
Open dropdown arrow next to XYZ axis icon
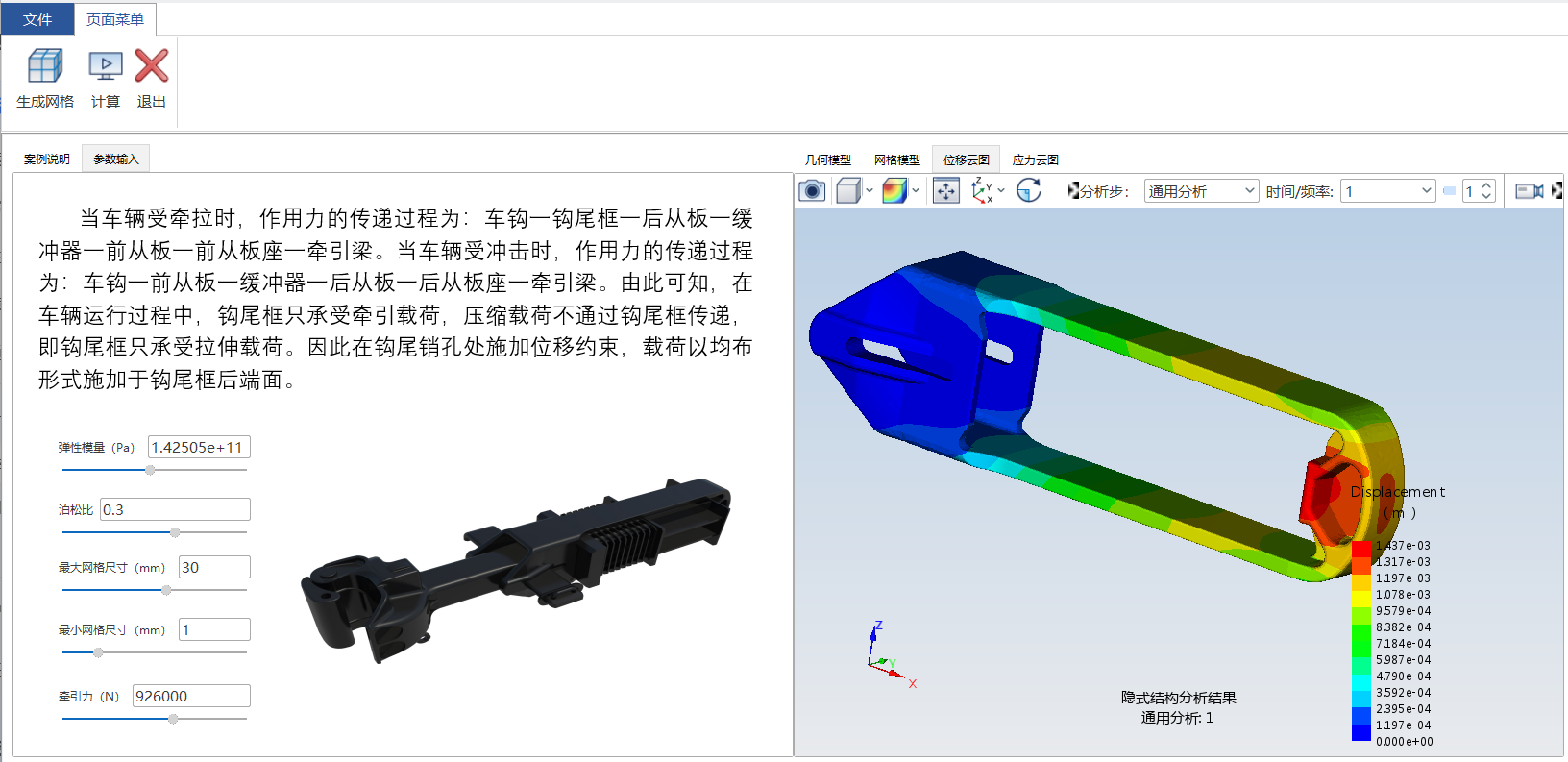pyautogui.click(x=1001, y=190)
